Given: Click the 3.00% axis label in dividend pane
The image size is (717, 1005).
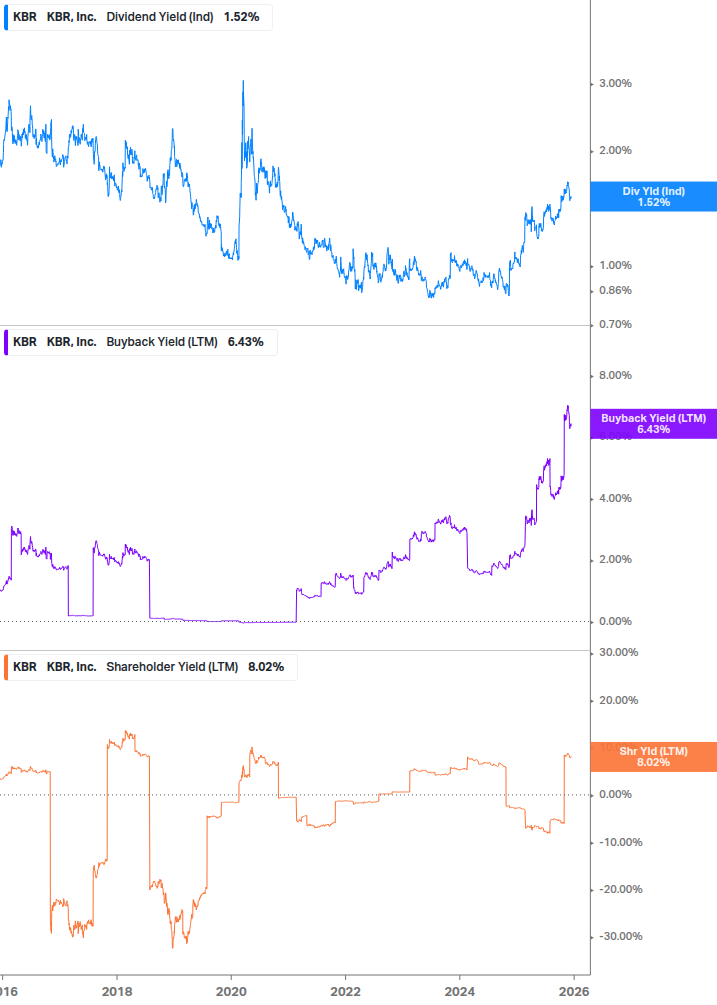Looking at the screenshot, I should point(615,83).
